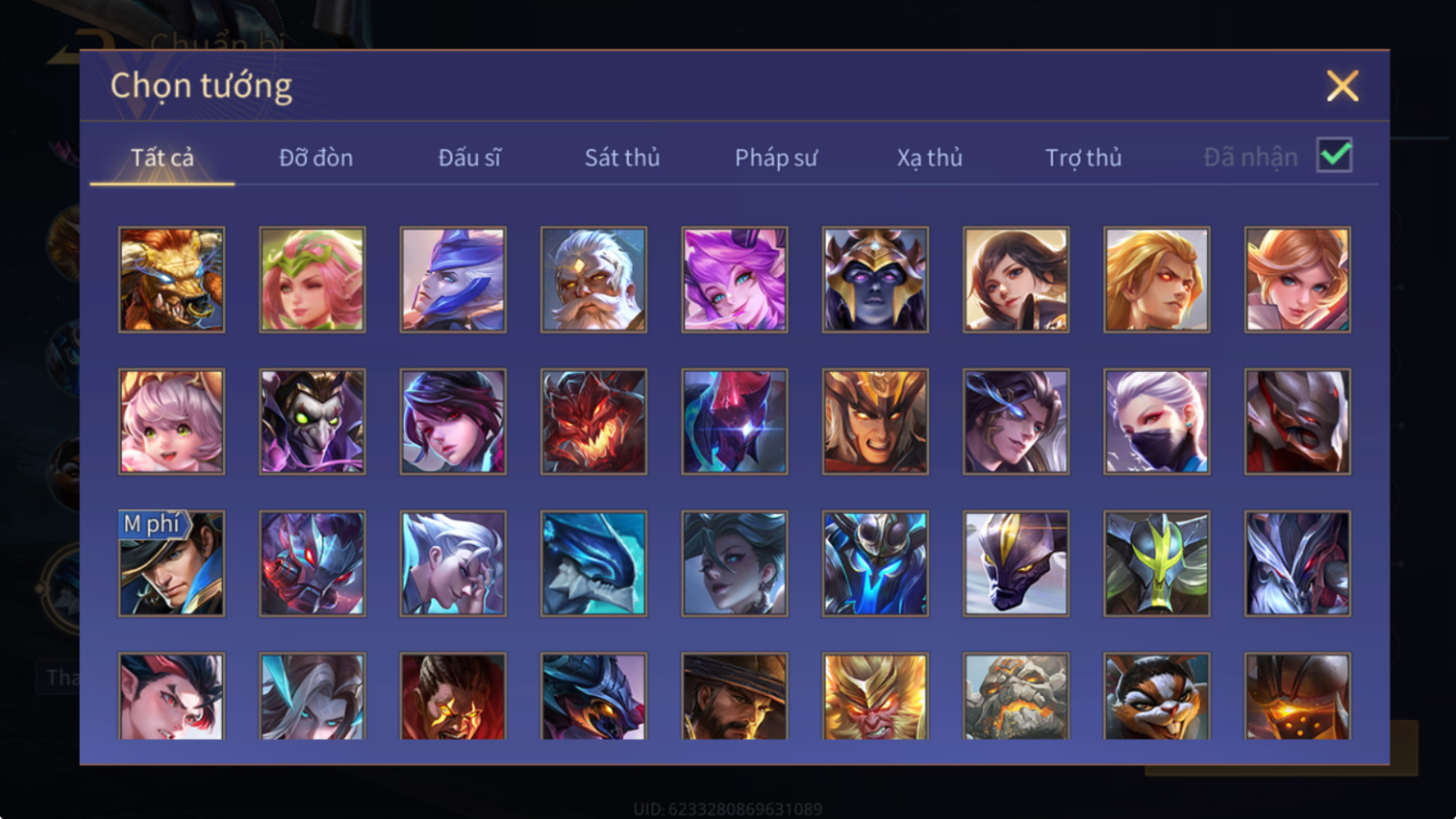The image size is (1456, 819).
Task: Pick the pink-haired cat-ear girl hero
Action: pos(172,421)
